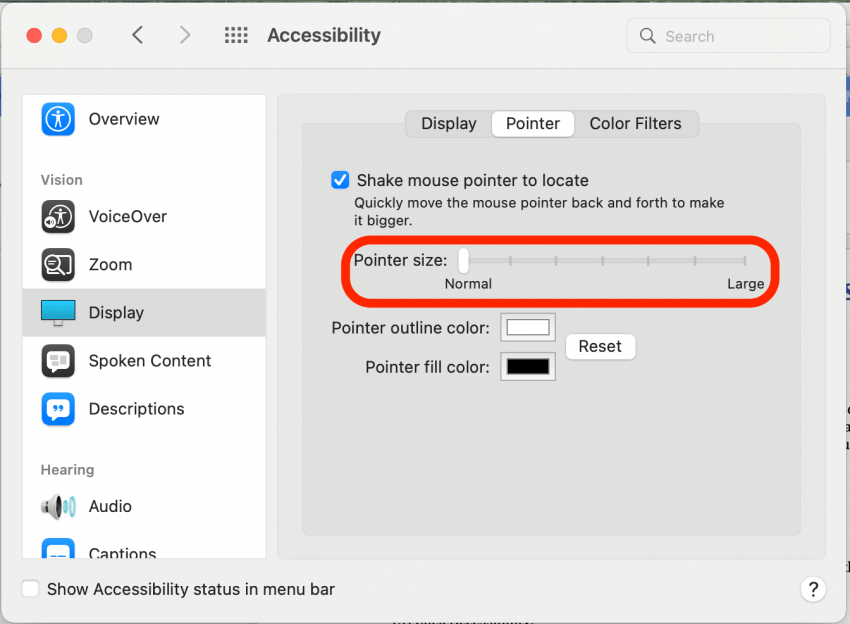This screenshot has width=850, height=624.
Task: Show all preferences grid icon
Action: [236, 35]
